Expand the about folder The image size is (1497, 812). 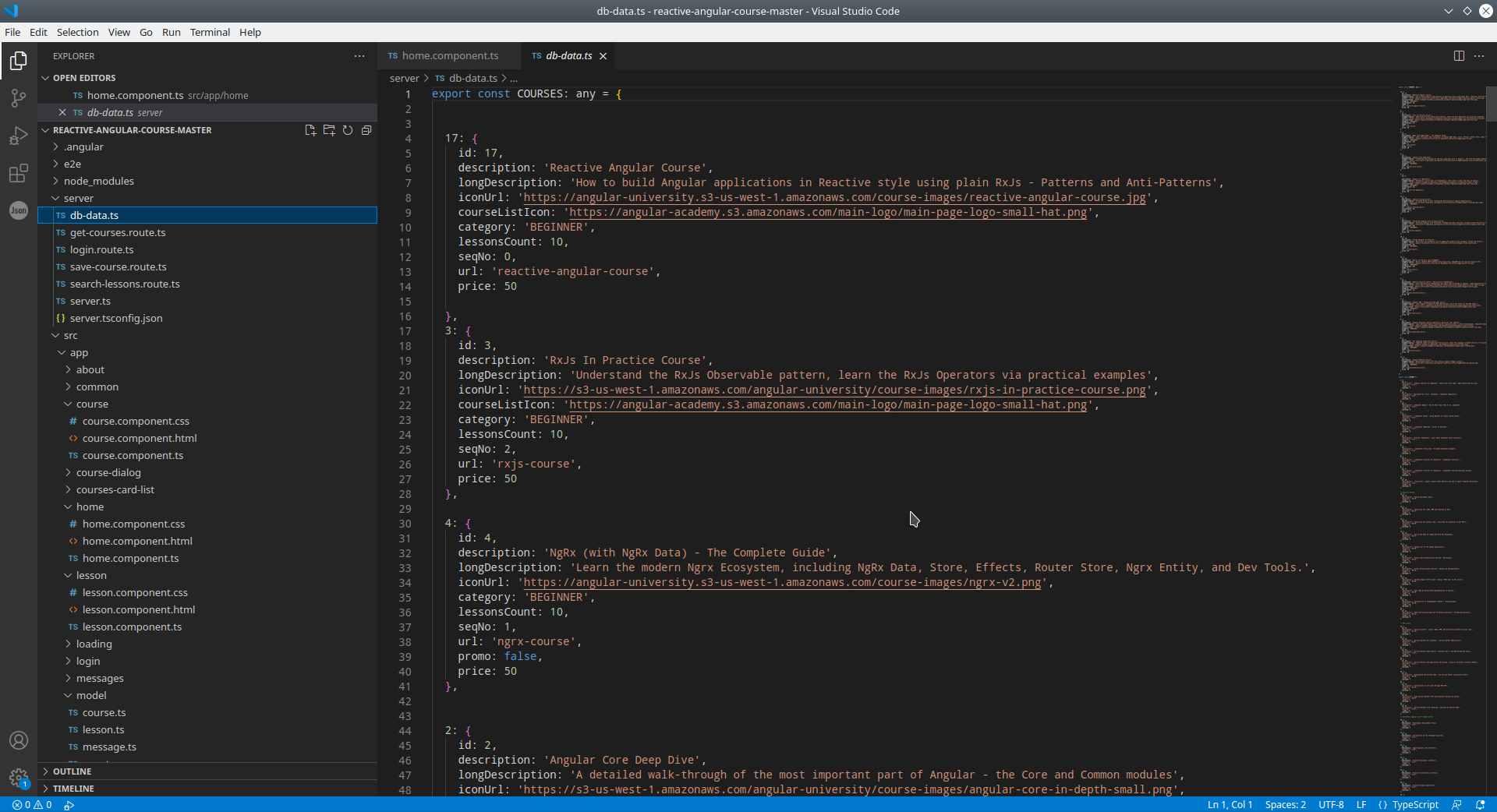point(208,369)
